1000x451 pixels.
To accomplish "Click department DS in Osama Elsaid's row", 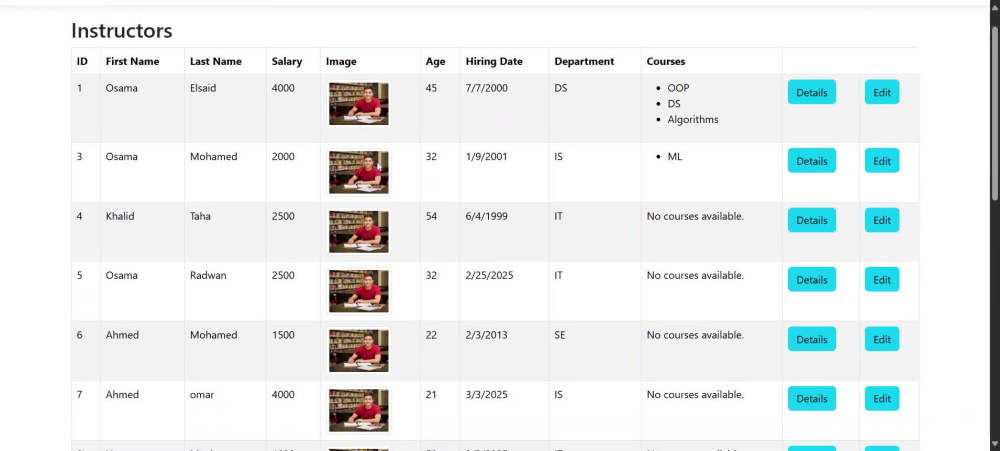I will [561, 88].
